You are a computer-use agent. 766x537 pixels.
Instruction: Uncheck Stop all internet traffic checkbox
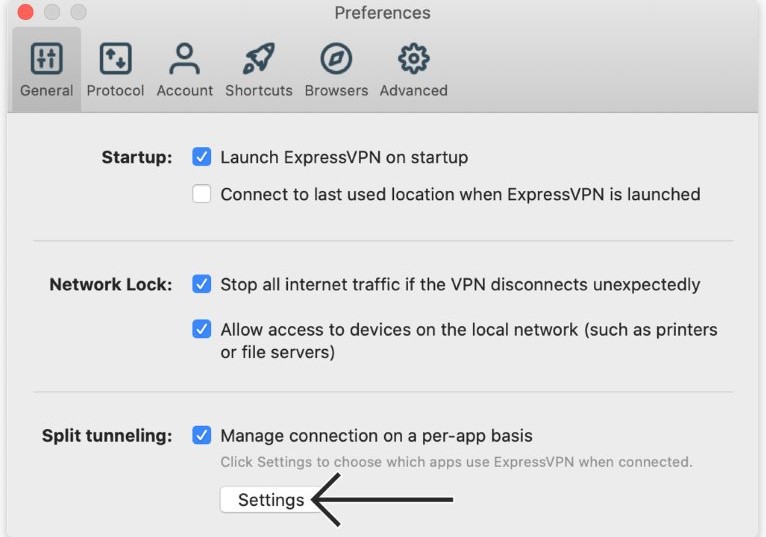click(202, 284)
